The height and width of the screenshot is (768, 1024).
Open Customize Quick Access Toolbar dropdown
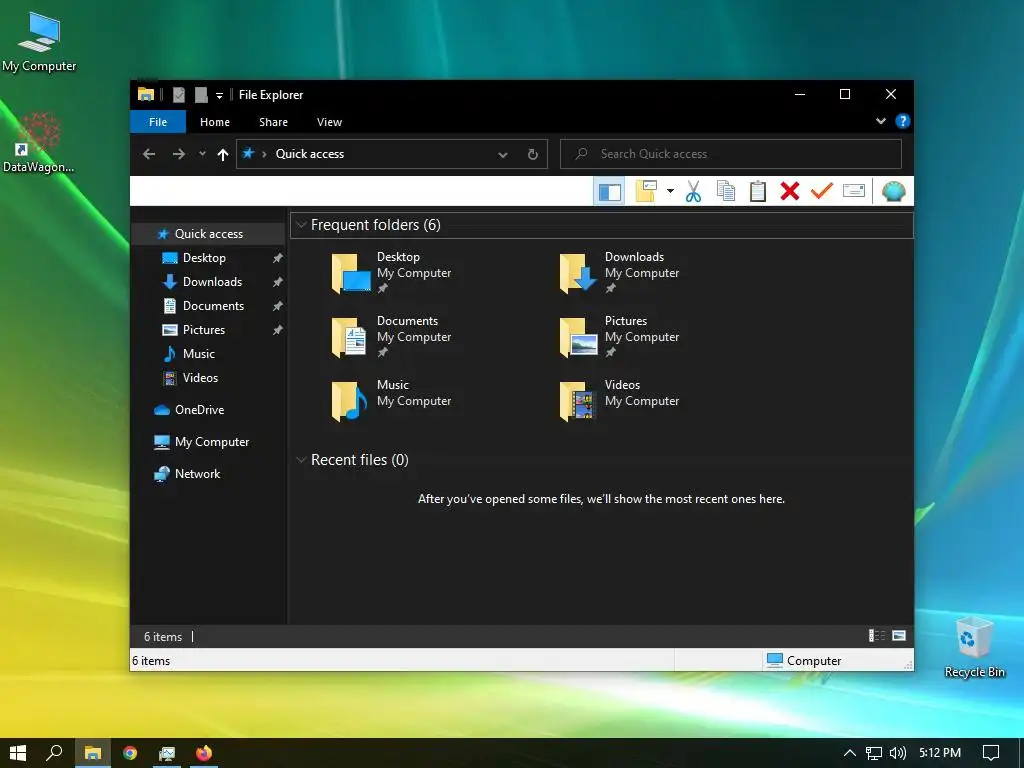219,95
